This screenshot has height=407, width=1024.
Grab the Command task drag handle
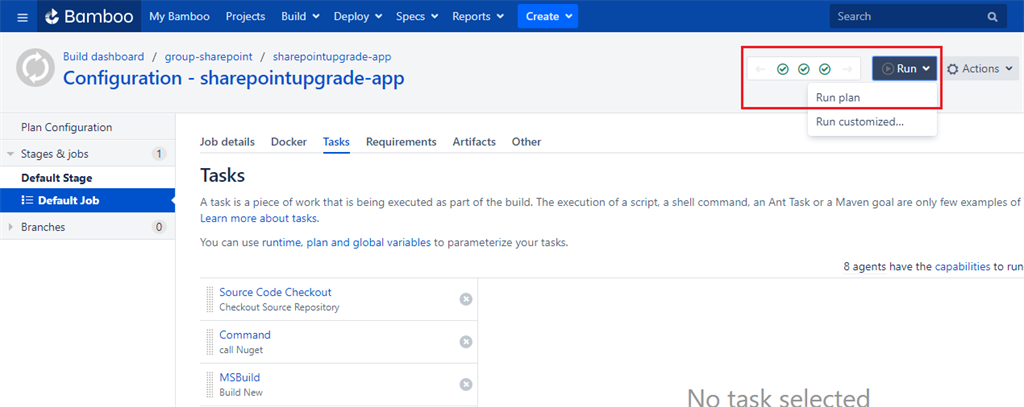coord(210,342)
